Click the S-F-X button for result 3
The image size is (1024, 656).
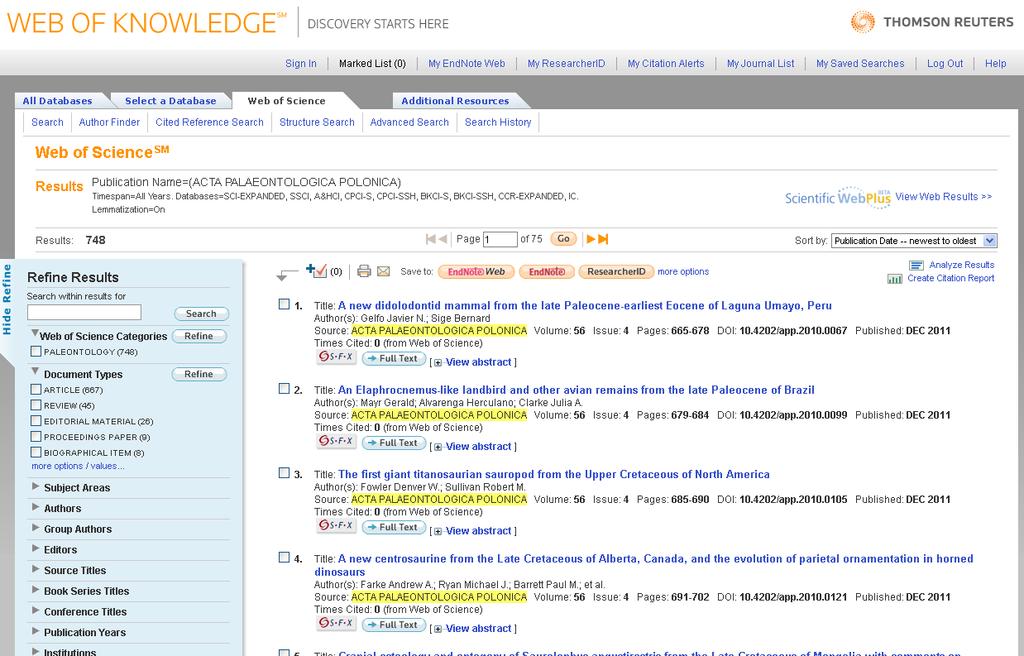tap(336, 526)
